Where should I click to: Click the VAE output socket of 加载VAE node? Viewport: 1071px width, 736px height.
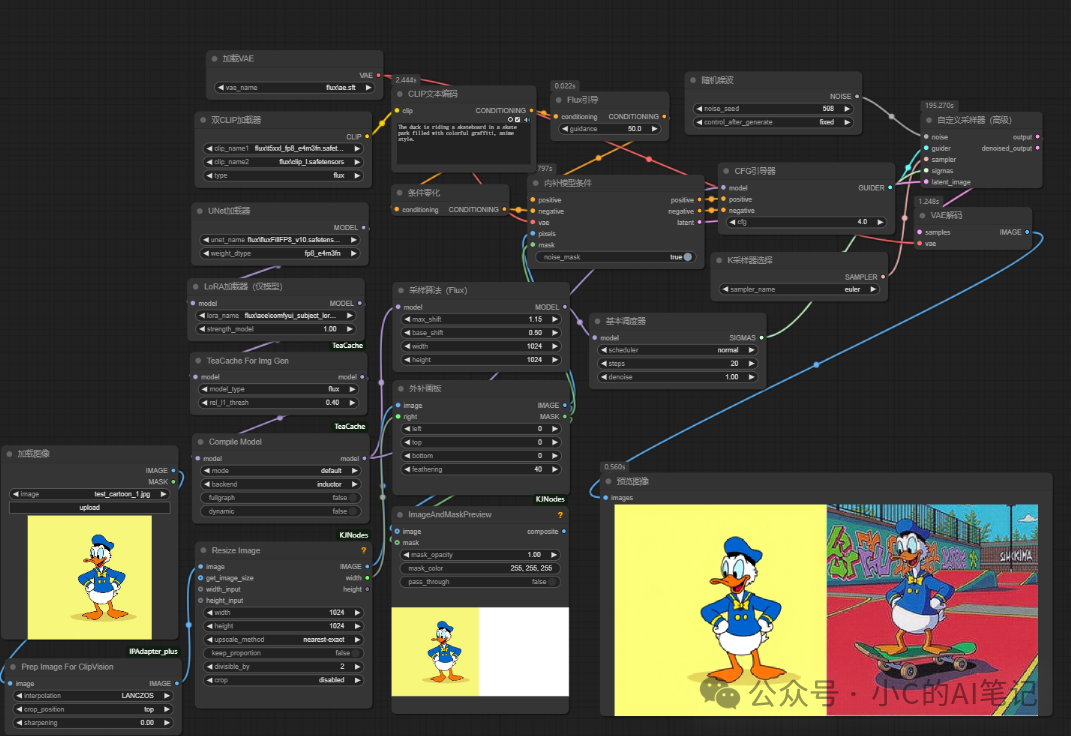tap(379, 76)
